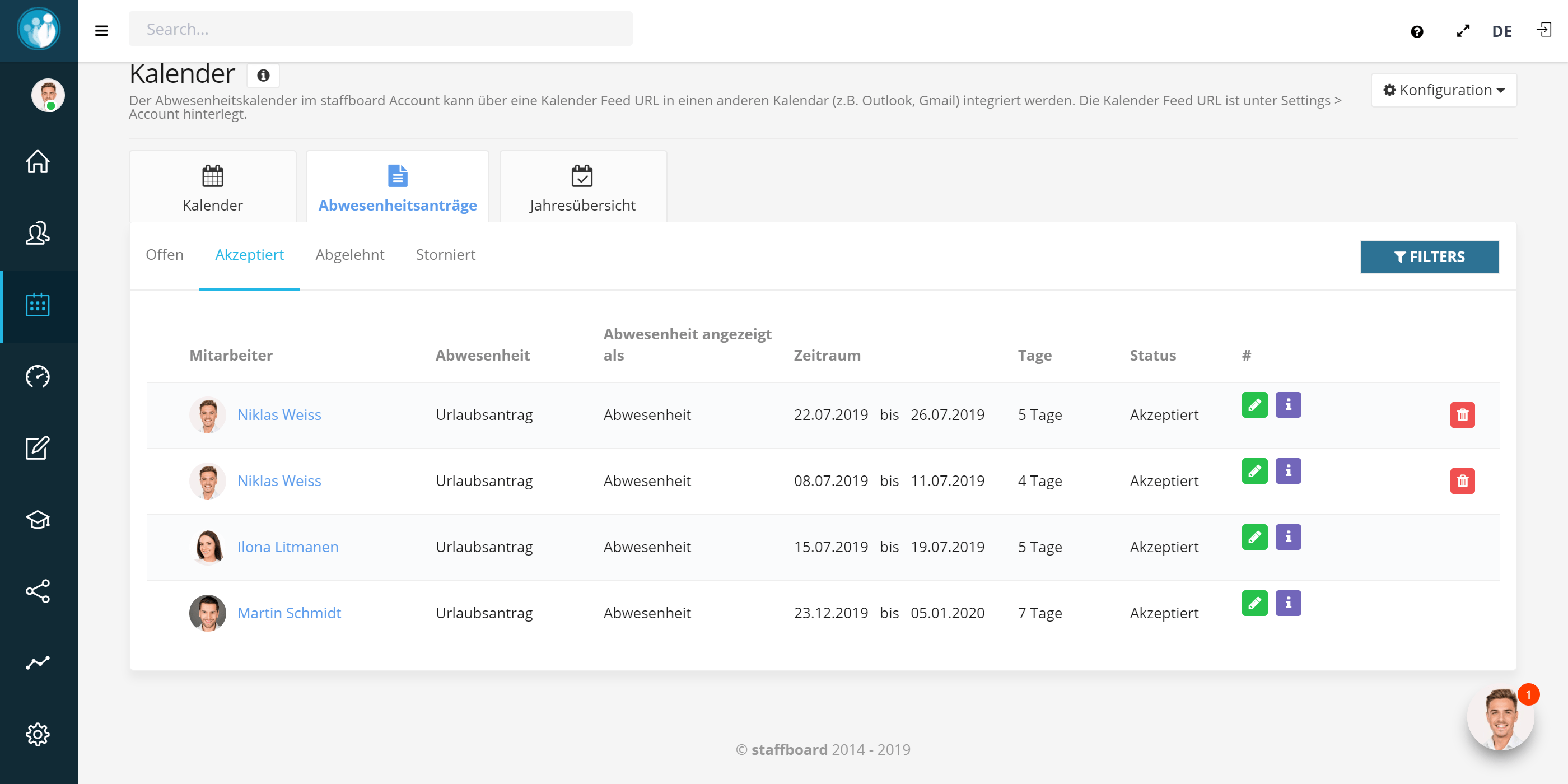View info for Niklas Weiss 22.07.2019 request
Image resolution: width=1568 pixels, height=784 pixels.
[x=1288, y=405]
